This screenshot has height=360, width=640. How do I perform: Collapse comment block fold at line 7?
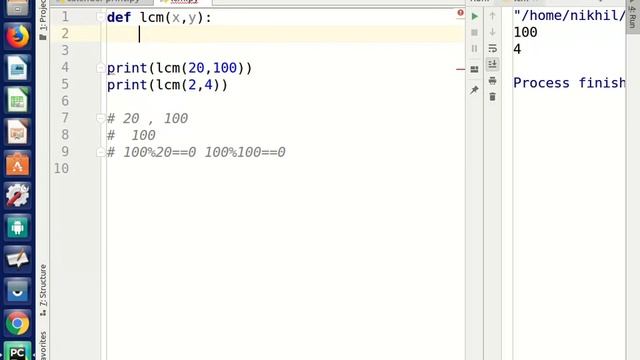(x=100, y=118)
